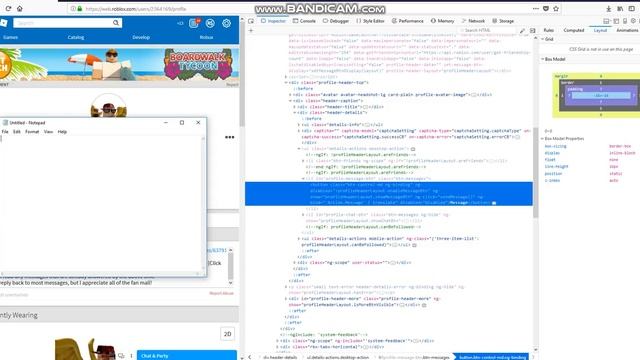Click Report Abuse link under the description
Screen dimensions: 640x360
click(222, 293)
